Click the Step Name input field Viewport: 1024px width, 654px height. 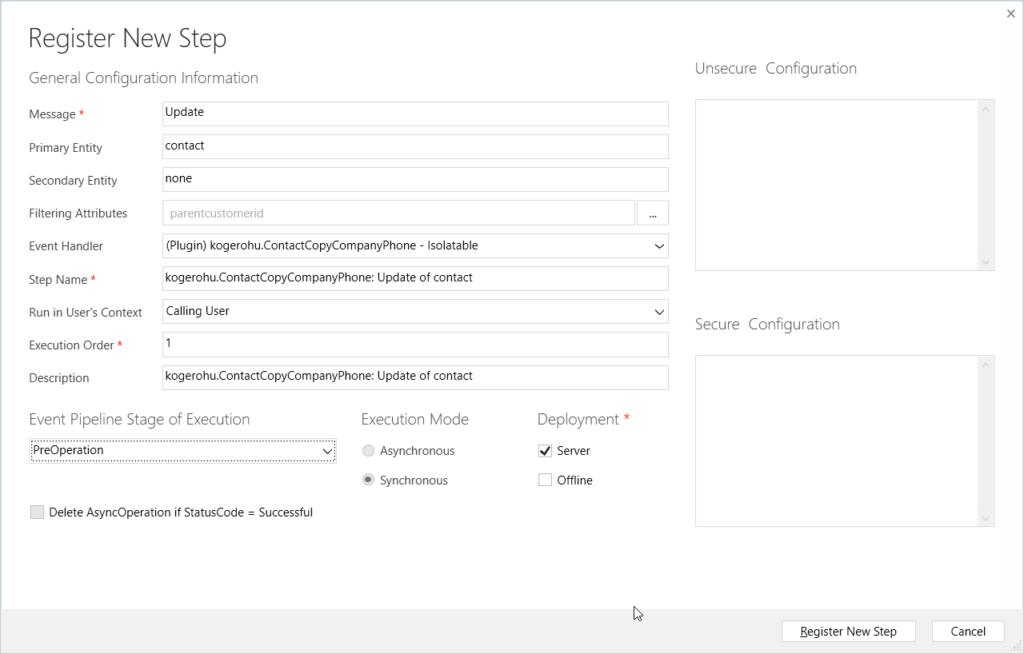[x=400, y=278]
